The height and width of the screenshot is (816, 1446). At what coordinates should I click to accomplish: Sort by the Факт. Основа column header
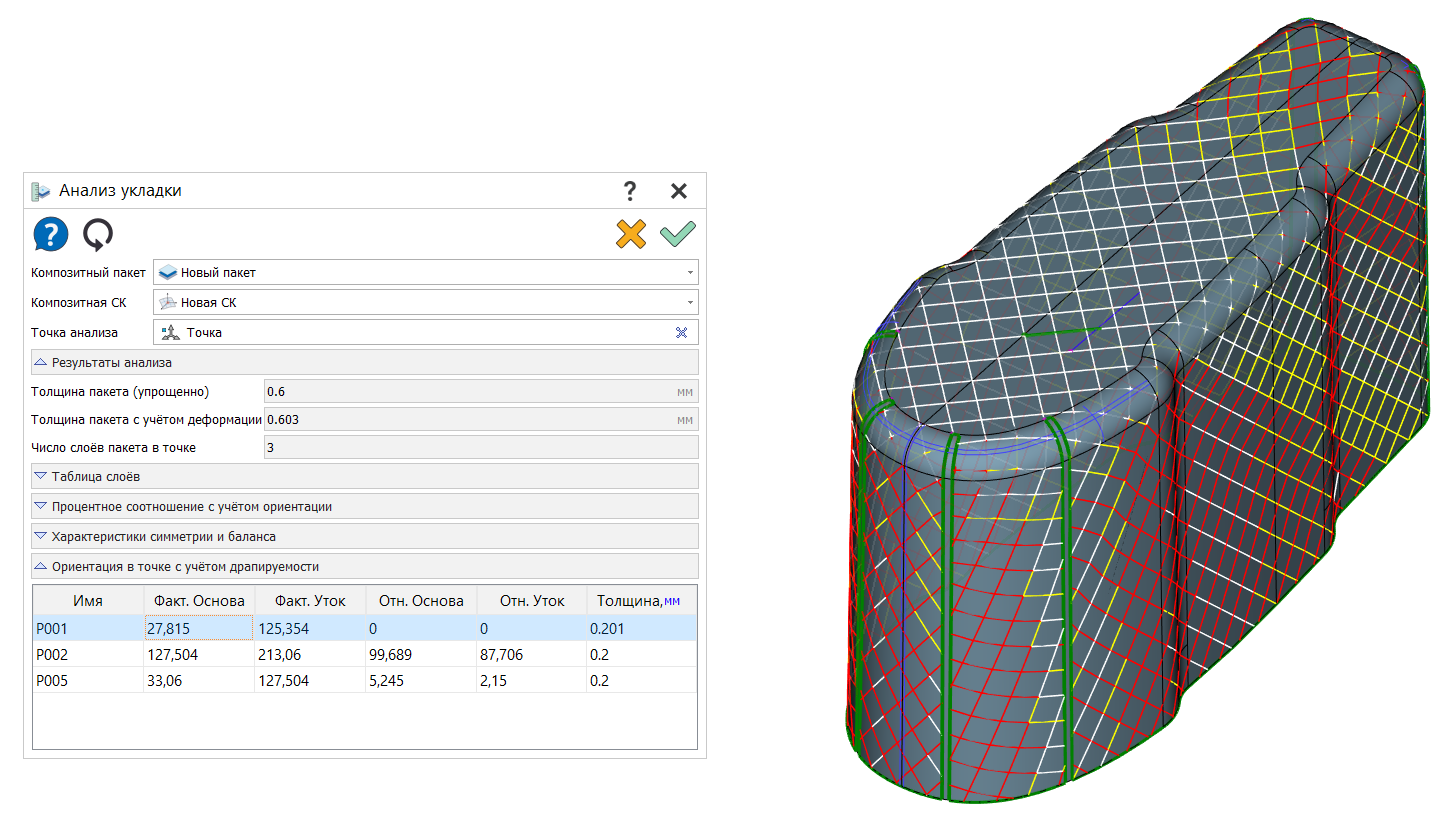[x=199, y=601]
